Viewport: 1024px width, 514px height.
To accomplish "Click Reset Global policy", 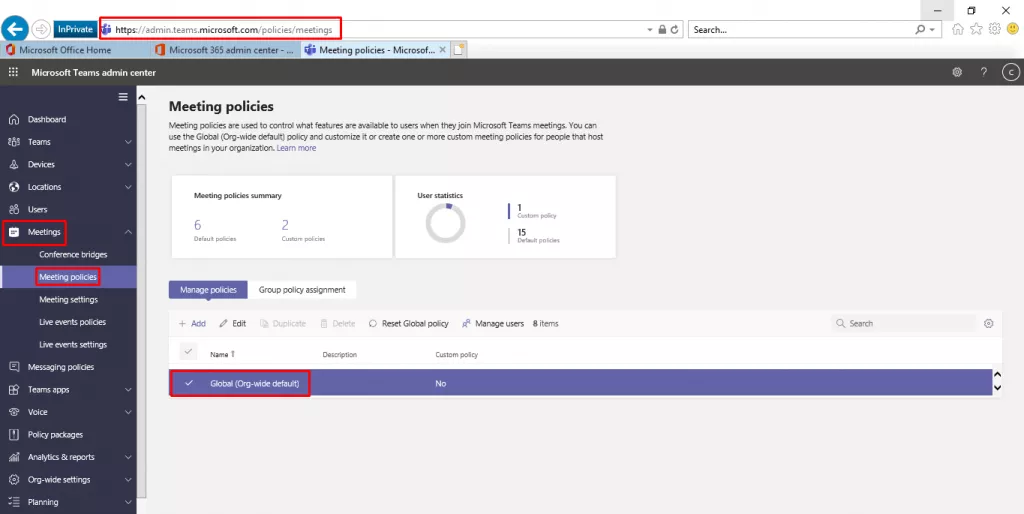I will pos(410,323).
